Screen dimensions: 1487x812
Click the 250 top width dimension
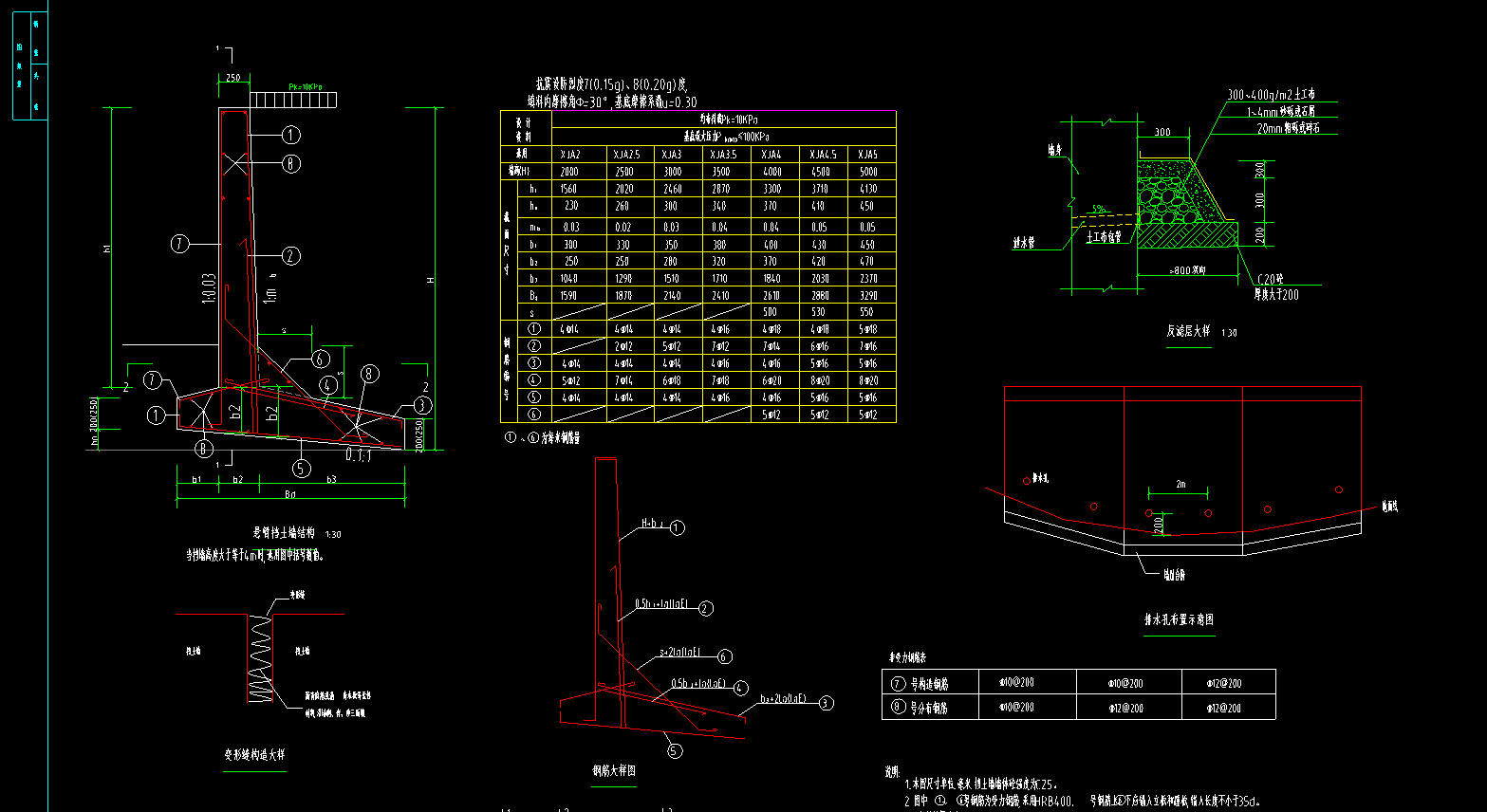click(233, 78)
